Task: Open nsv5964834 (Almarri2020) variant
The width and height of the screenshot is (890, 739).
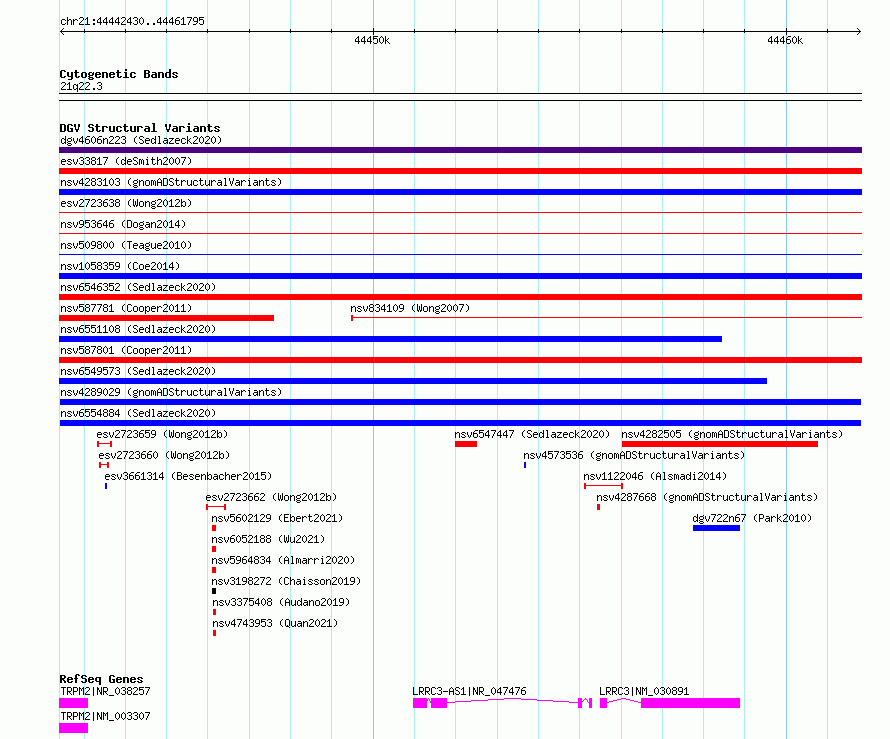Action: 283,560
